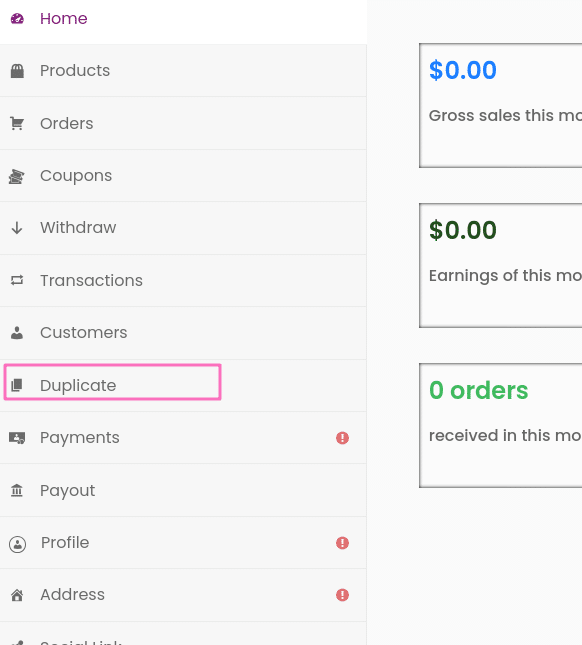Click red warning badge beside Payments
Viewport: 582px width, 645px height.
tap(342, 438)
